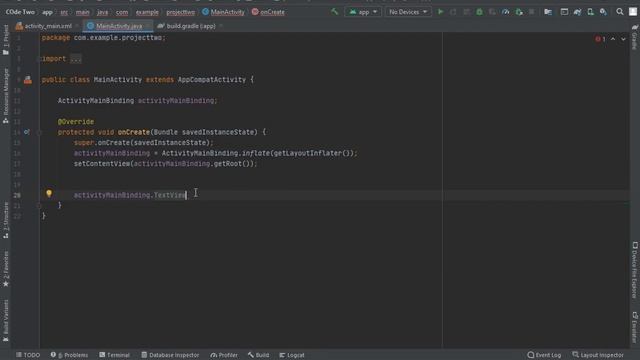Viewport: 640px width, 360px height.
Task: Go to next highlighted error arrow
Action: 623,39
